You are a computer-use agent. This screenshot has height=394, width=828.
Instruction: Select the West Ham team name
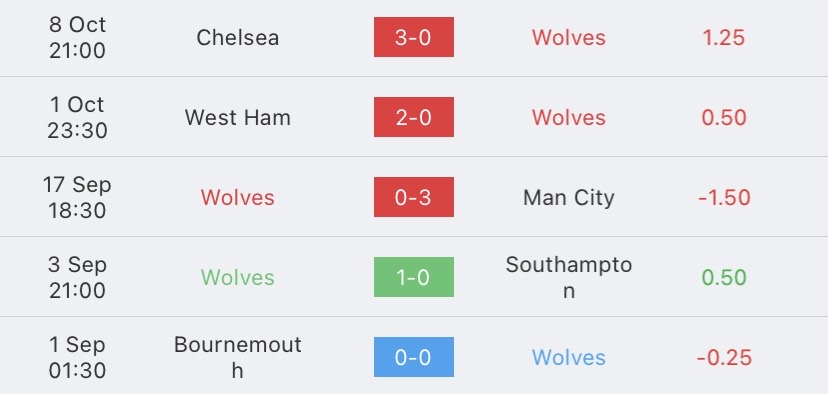(x=238, y=117)
